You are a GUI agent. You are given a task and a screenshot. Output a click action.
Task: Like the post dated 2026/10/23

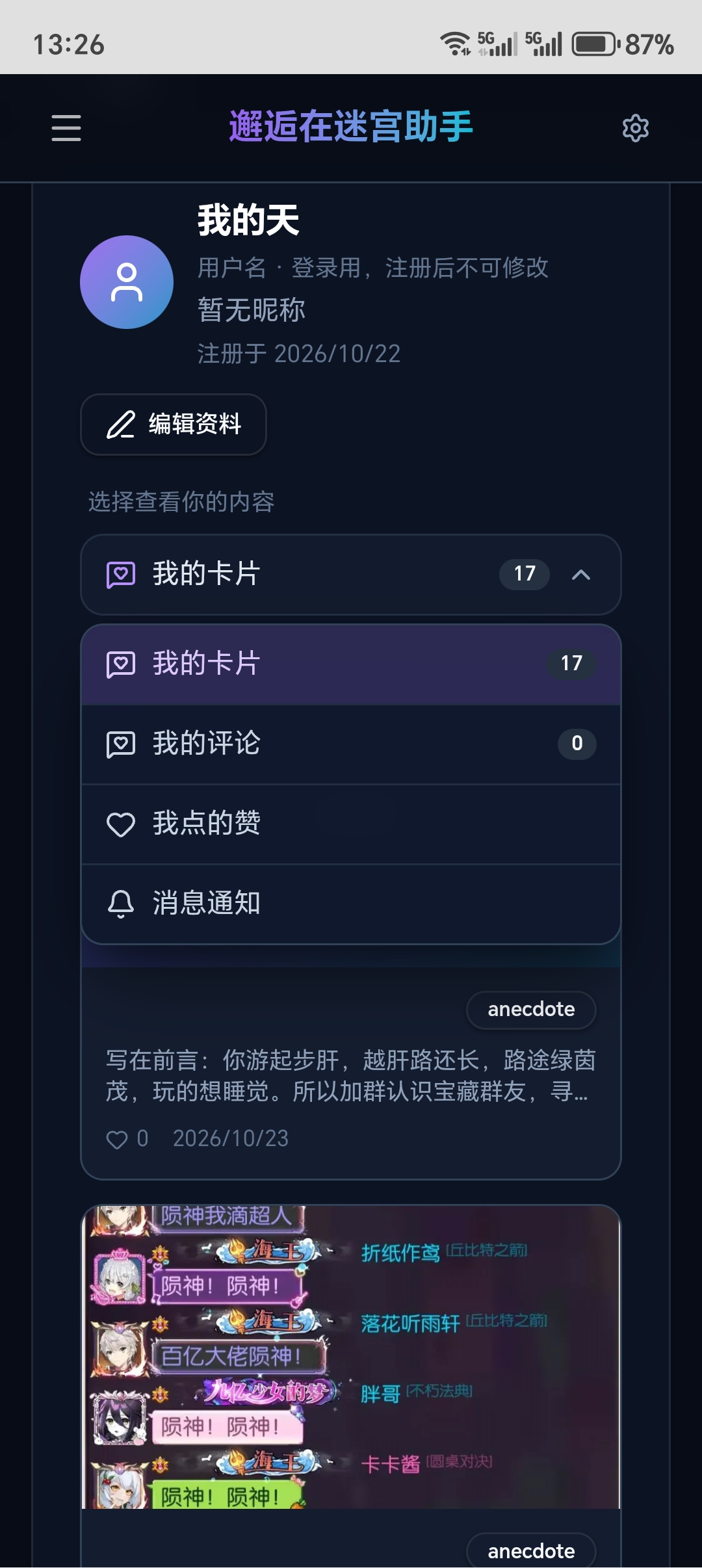[x=117, y=1139]
